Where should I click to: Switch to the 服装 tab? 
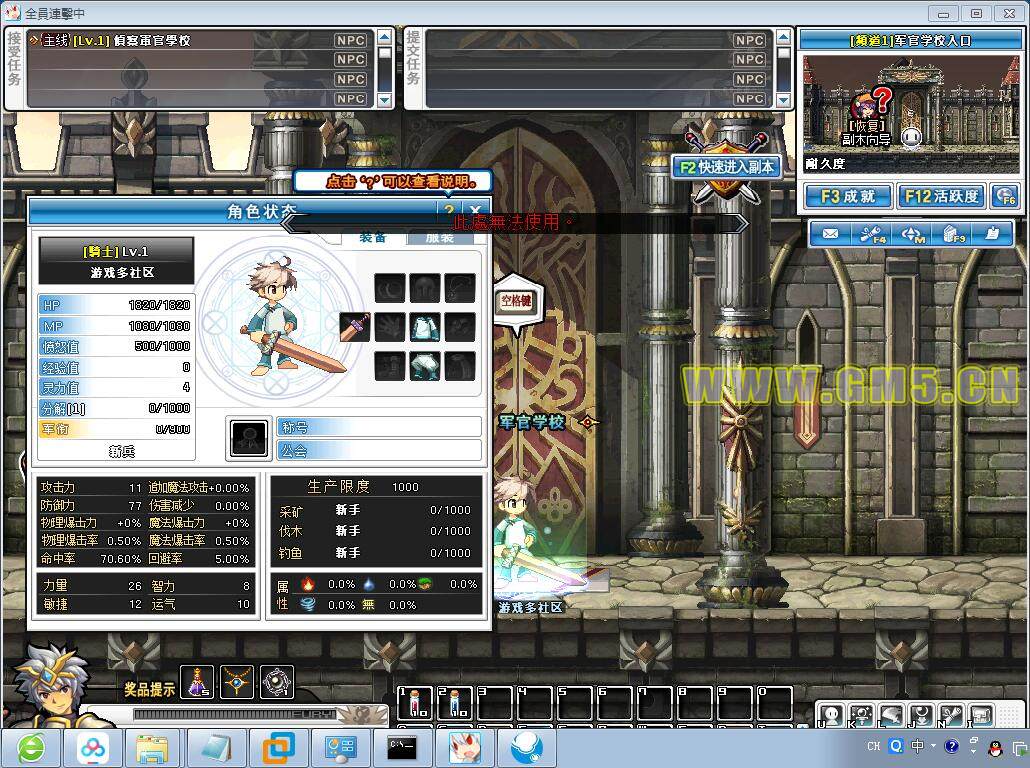(440, 238)
